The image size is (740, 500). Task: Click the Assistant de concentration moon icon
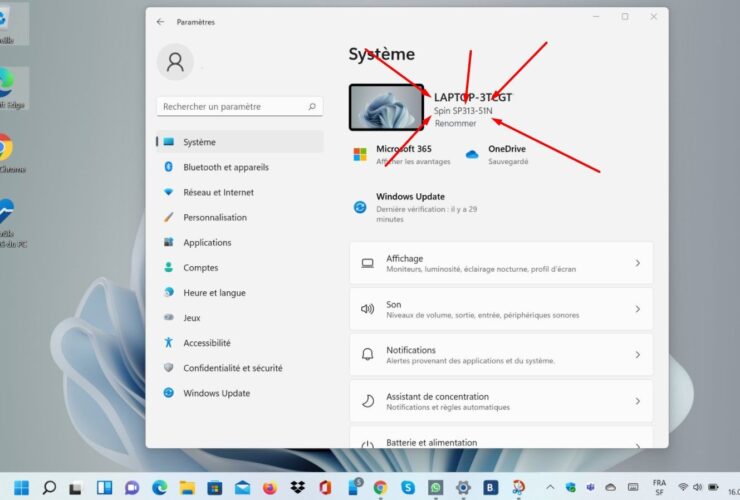368,401
